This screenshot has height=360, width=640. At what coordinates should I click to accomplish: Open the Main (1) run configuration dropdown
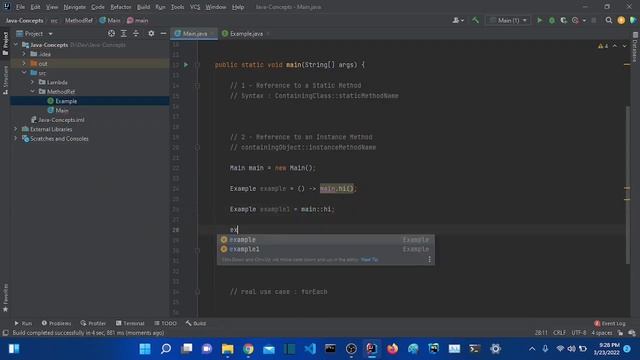[x=508, y=20]
